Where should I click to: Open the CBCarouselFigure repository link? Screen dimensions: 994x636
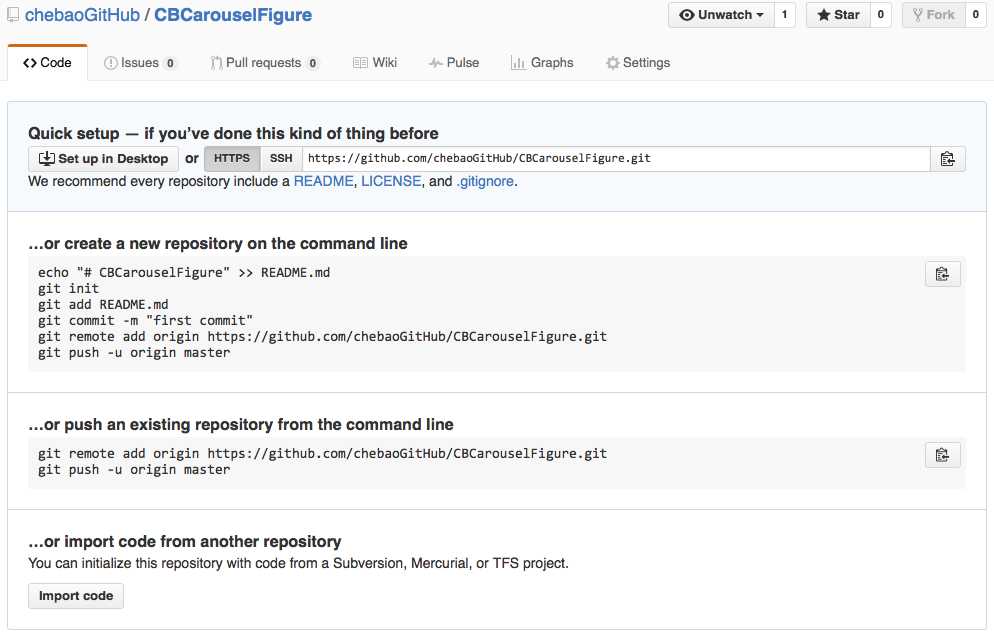point(233,15)
